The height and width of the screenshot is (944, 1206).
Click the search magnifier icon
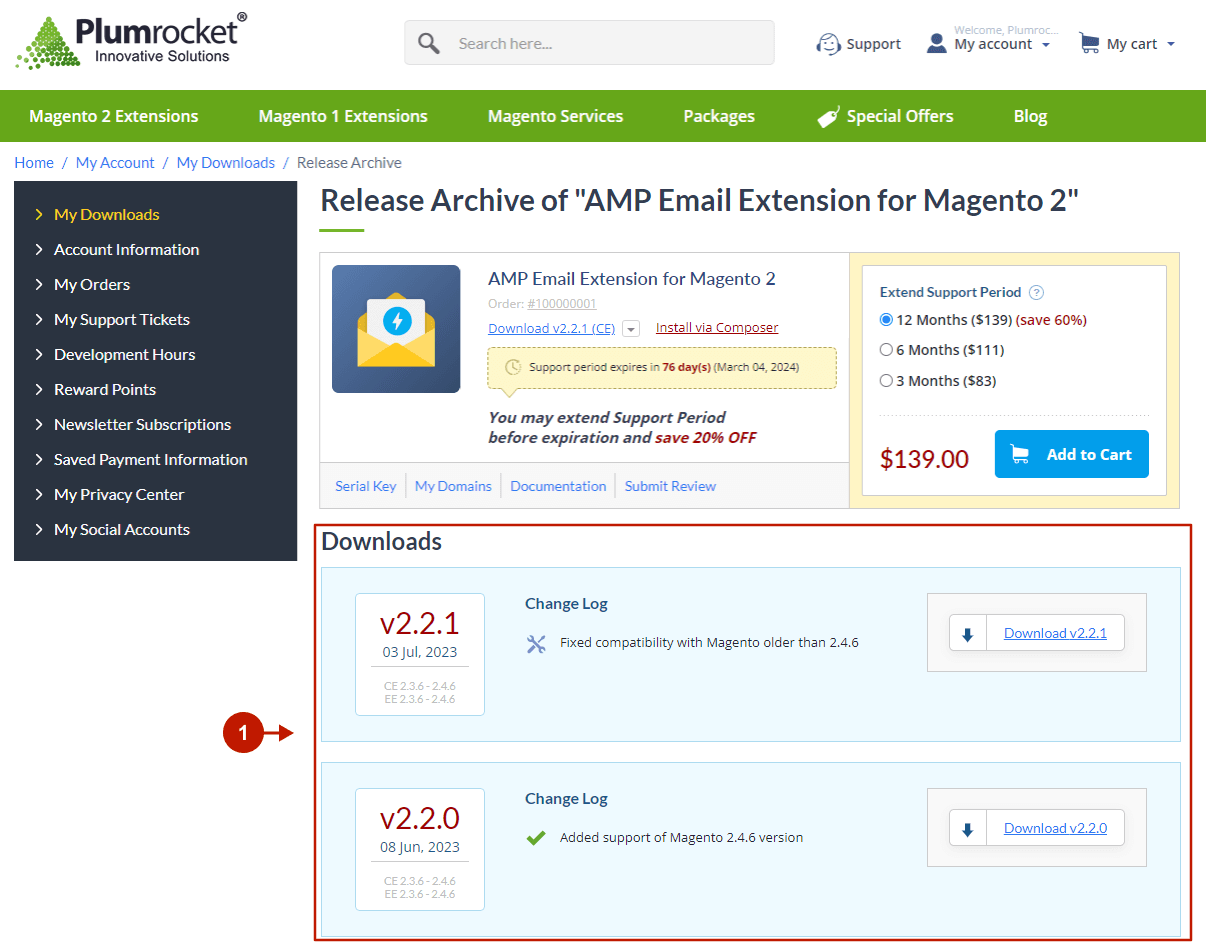[x=429, y=43]
